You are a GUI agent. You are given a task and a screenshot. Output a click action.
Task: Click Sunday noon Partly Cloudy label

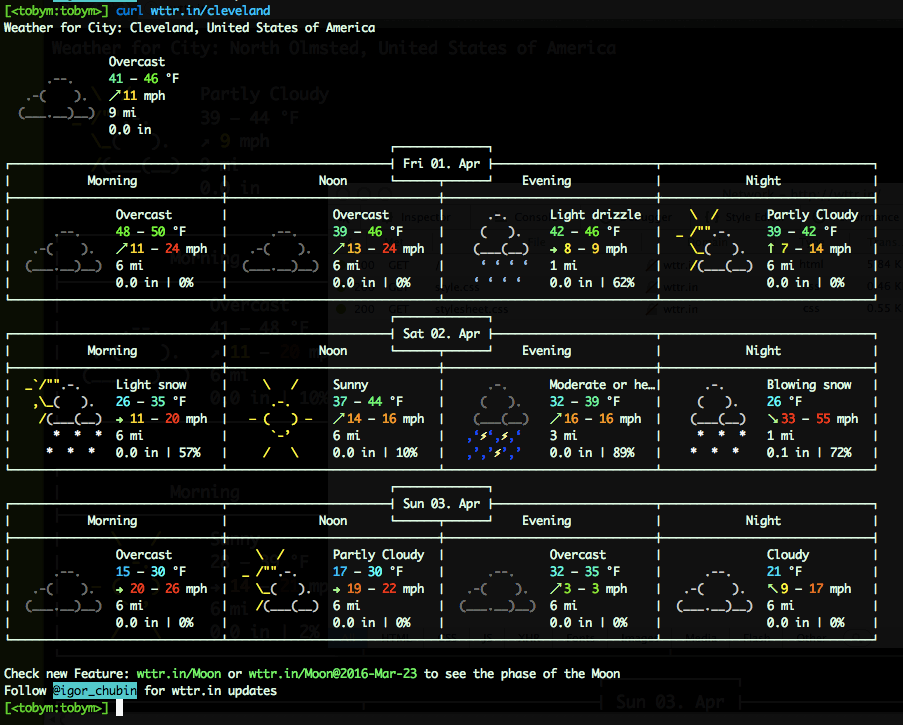tap(378, 555)
